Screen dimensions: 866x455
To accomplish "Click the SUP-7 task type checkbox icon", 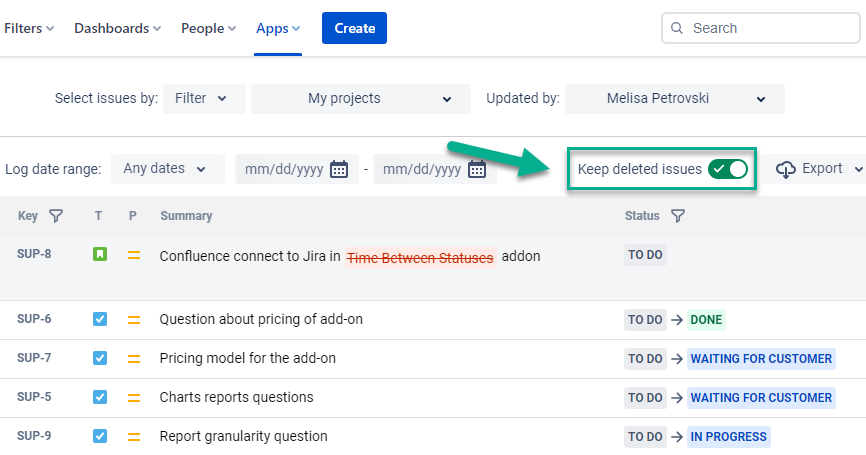I will click(100, 358).
